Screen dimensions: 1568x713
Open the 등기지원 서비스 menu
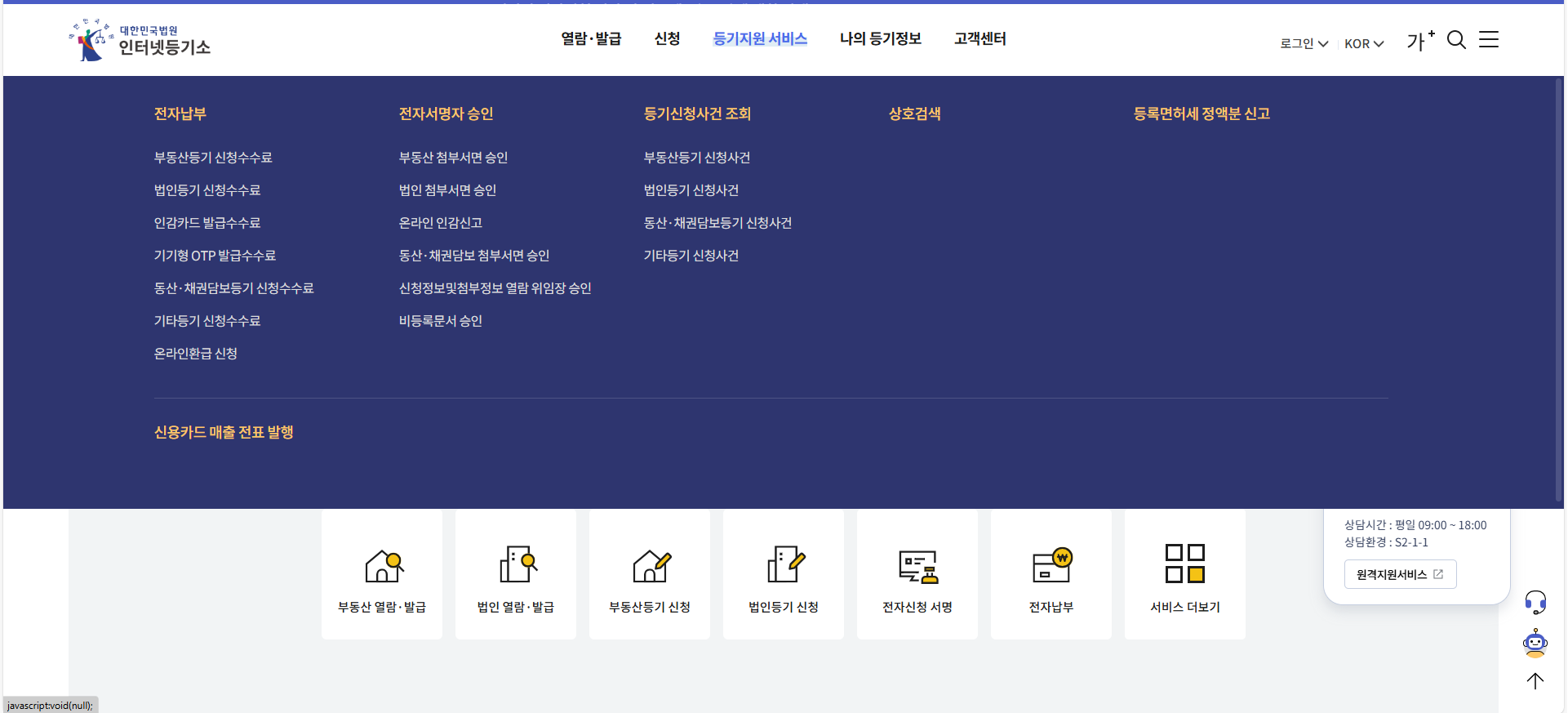tap(760, 38)
